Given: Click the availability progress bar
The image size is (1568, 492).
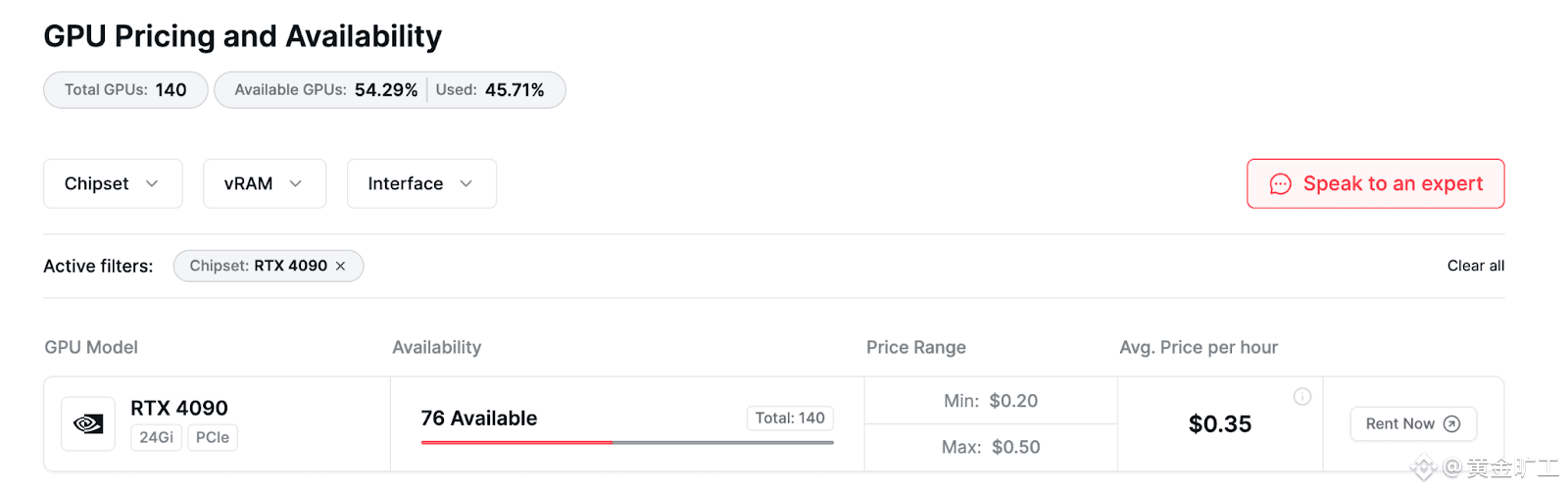Looking at the screenshot, I should [627, 442].
